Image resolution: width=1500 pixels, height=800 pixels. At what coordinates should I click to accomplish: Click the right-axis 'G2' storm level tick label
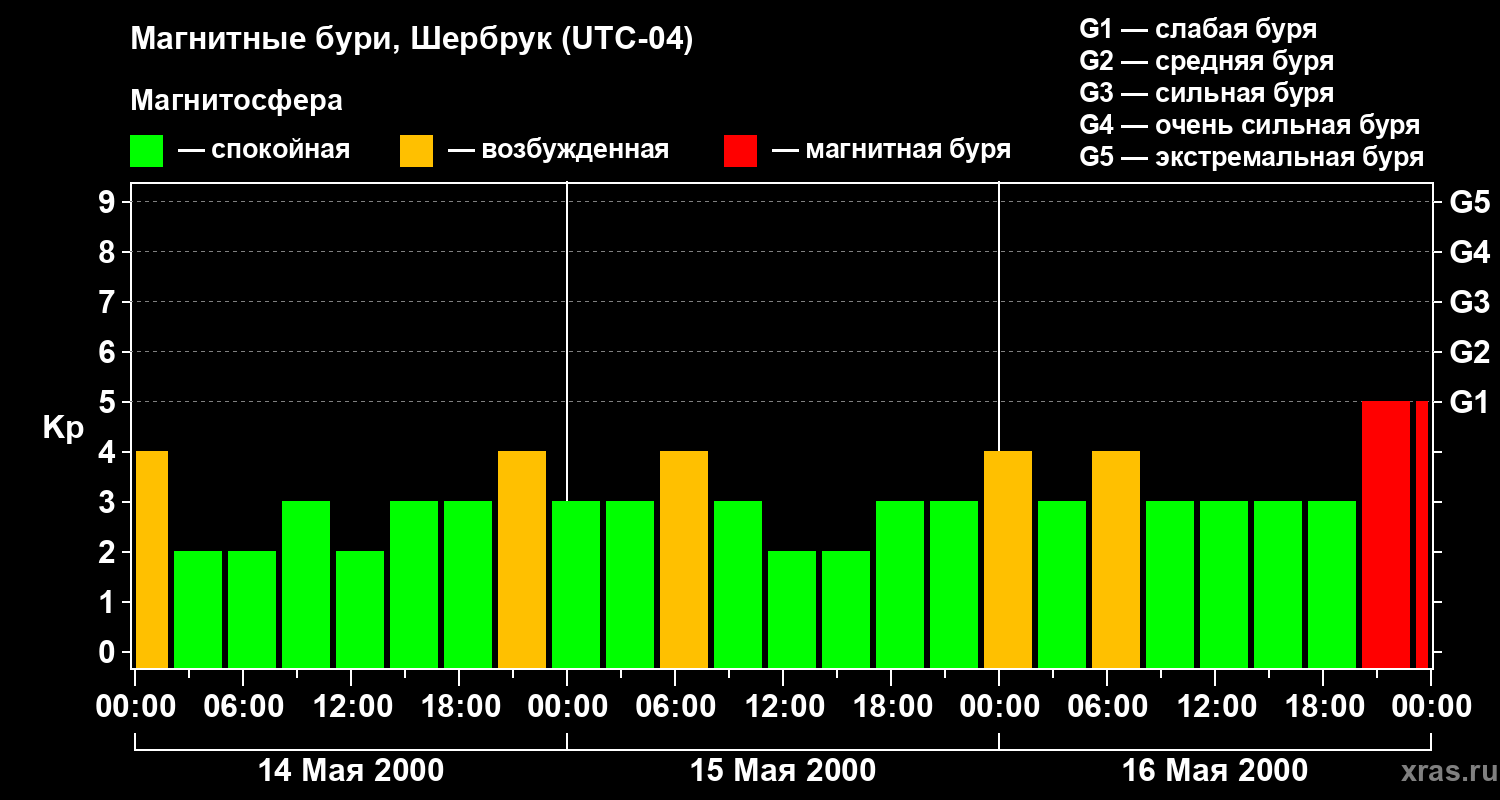[1470, 352]
